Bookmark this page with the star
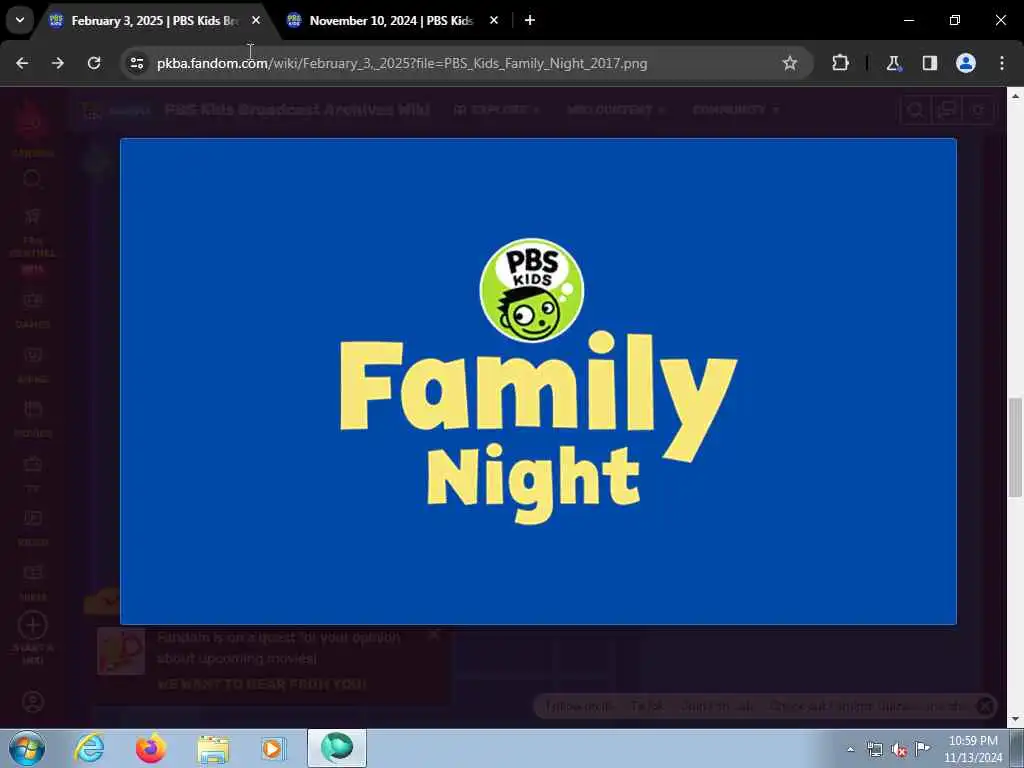This screenshot has height=768, width=1024. 790,63
